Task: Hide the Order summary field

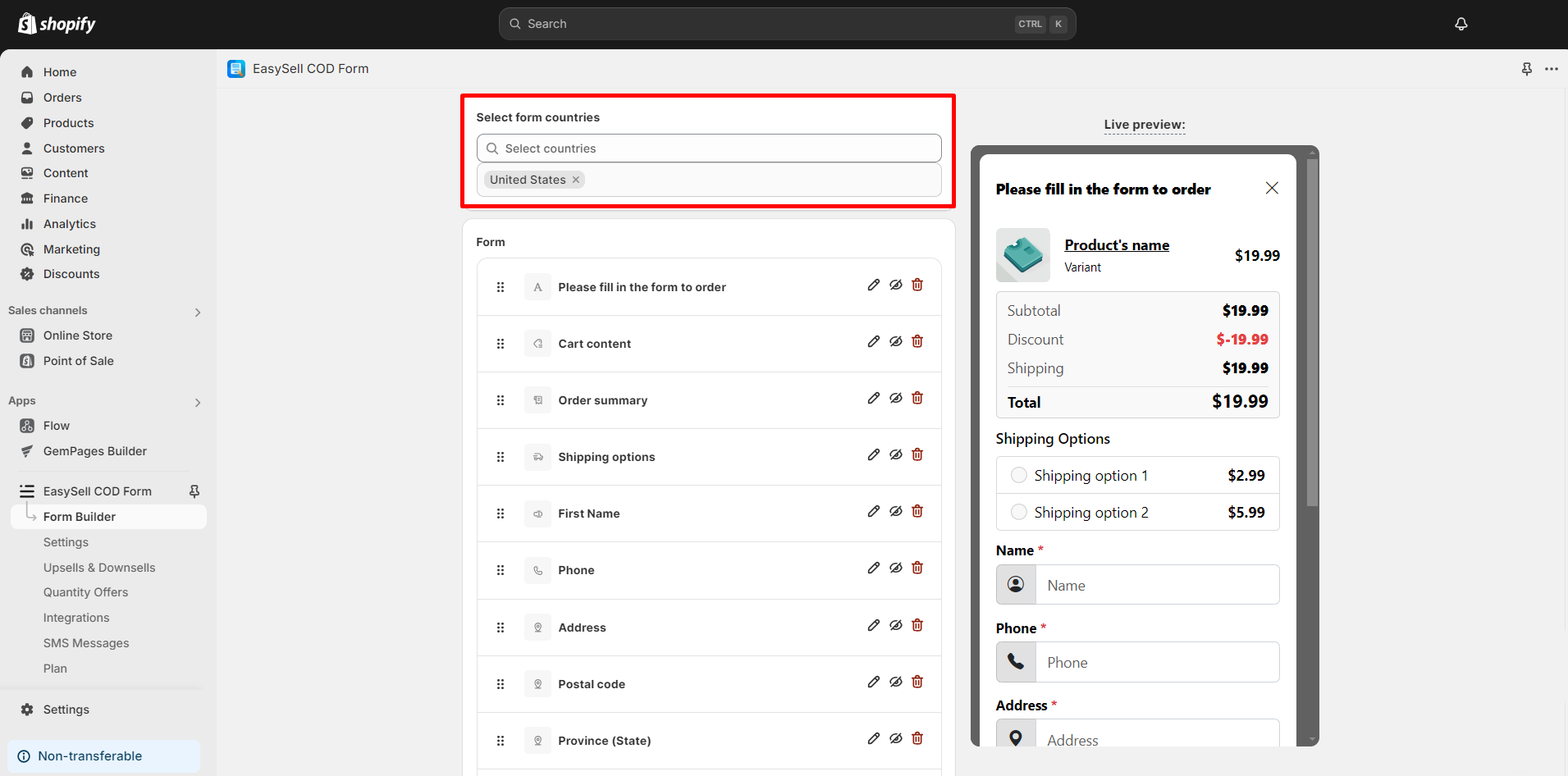Action: (895, 398)
